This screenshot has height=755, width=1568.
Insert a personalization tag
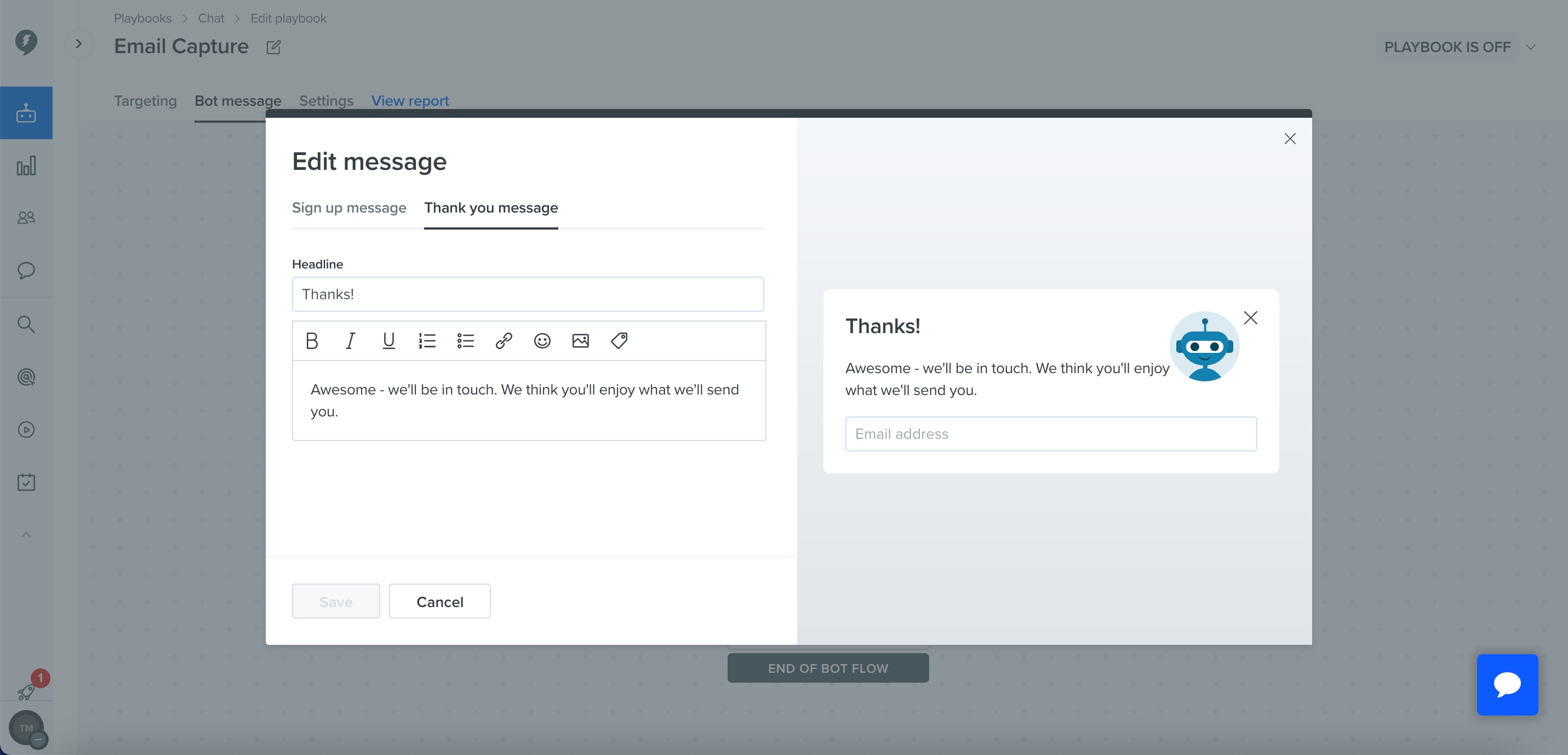[619, 340]
